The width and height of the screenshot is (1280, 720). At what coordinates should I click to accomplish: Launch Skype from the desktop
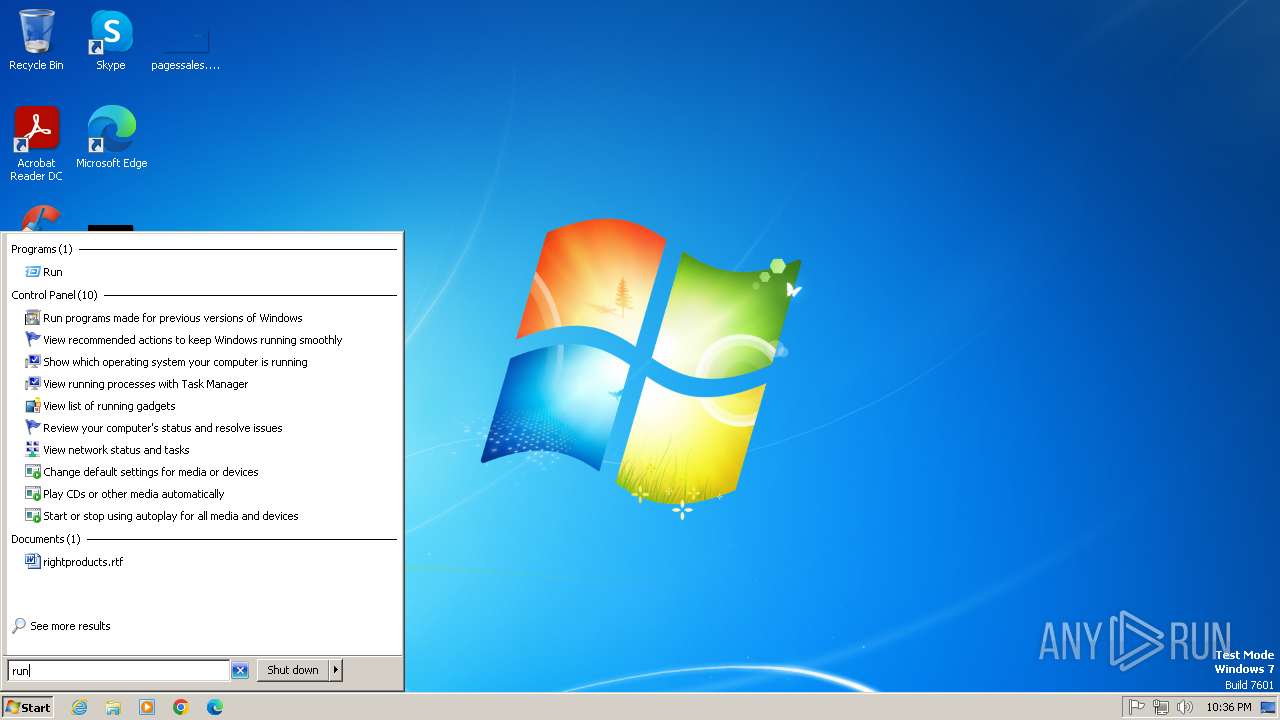point(111,40)
